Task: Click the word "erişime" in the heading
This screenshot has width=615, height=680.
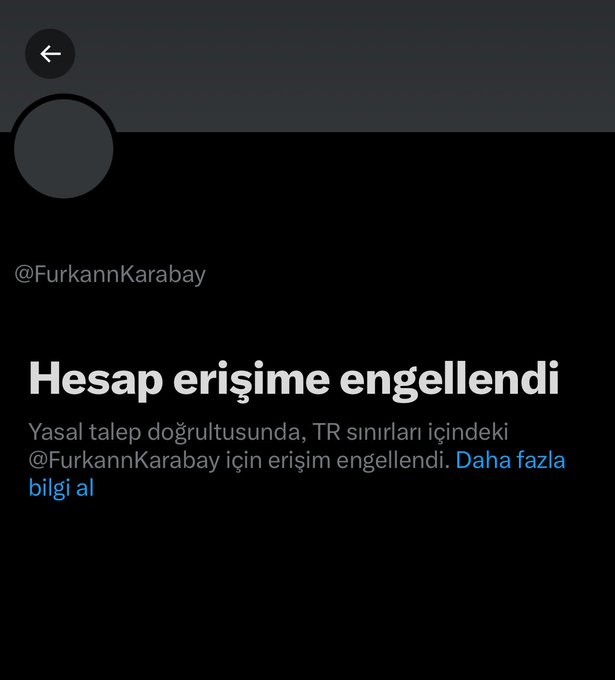Action: click(252, 379)
